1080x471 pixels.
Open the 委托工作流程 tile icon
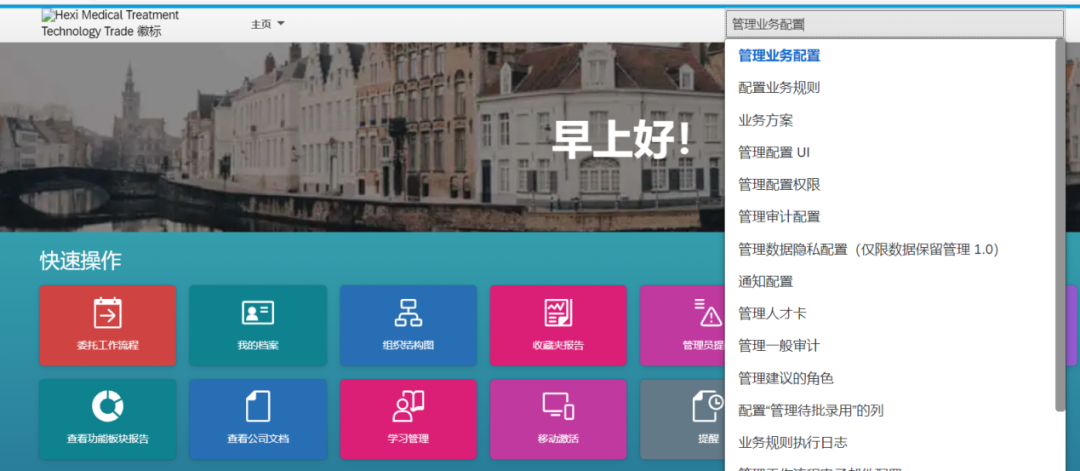point(107,313)
